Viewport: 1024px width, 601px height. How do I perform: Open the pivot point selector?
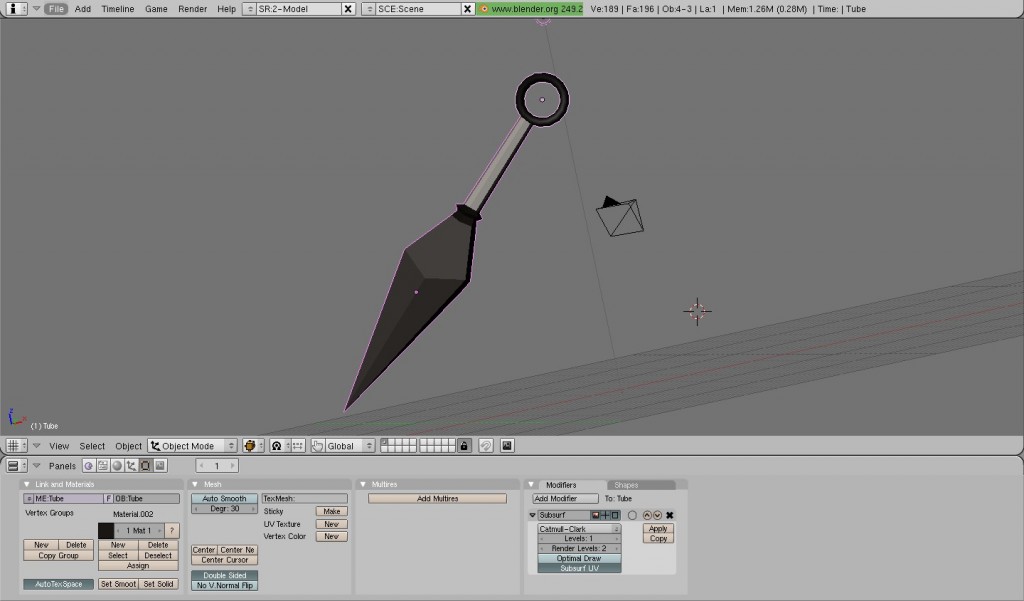pyautogui.click(x=280, y=446)
